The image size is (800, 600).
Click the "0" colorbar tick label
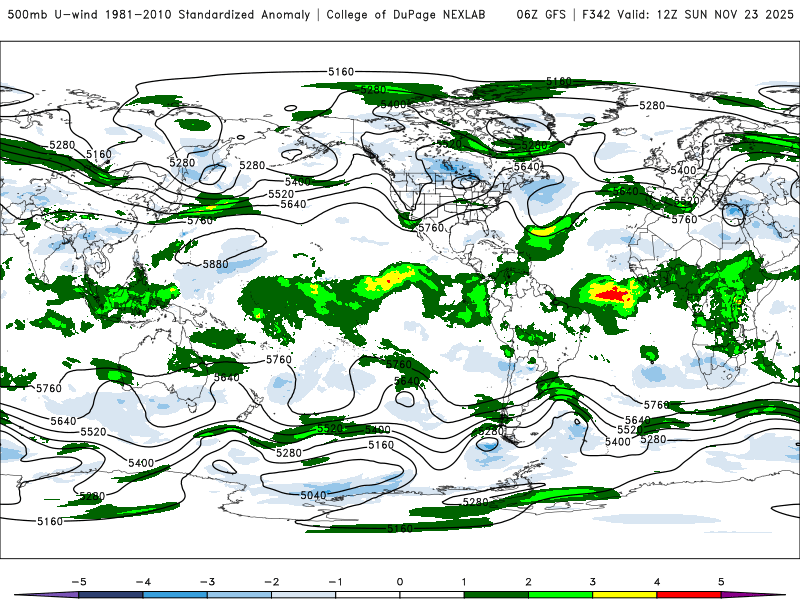click(x=400, y=582)
